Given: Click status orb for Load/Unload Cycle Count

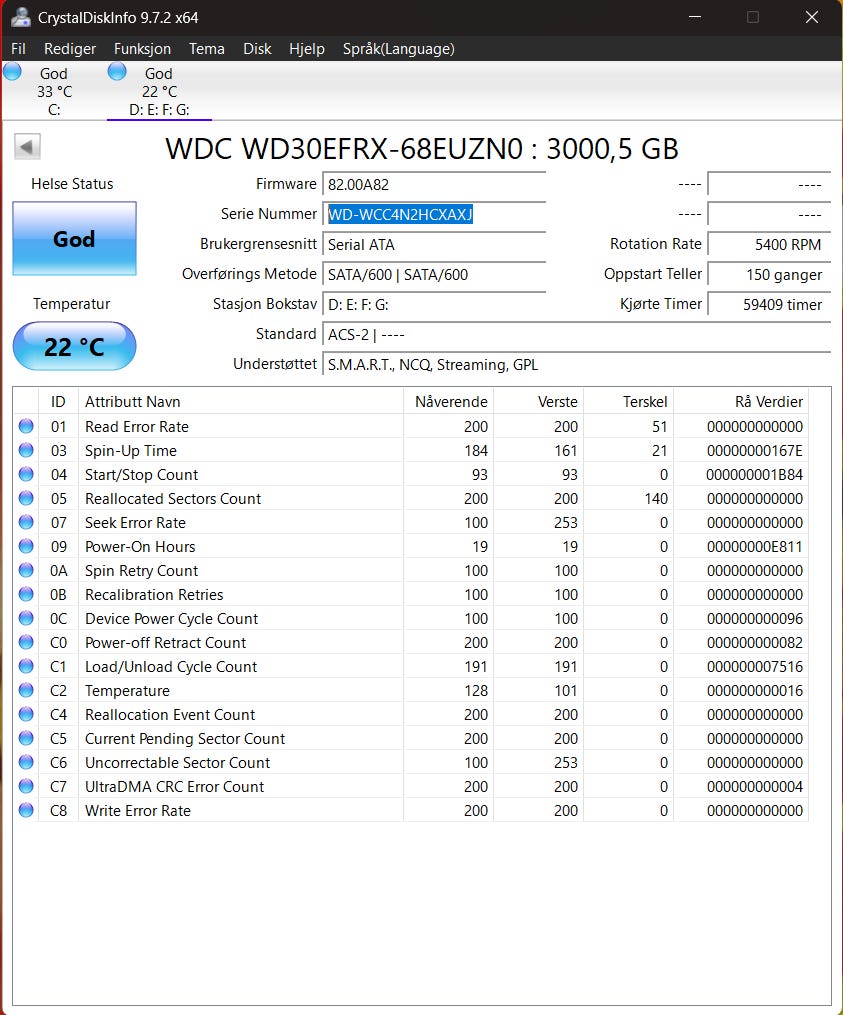Looking at the screenshot, I should 26,665.
